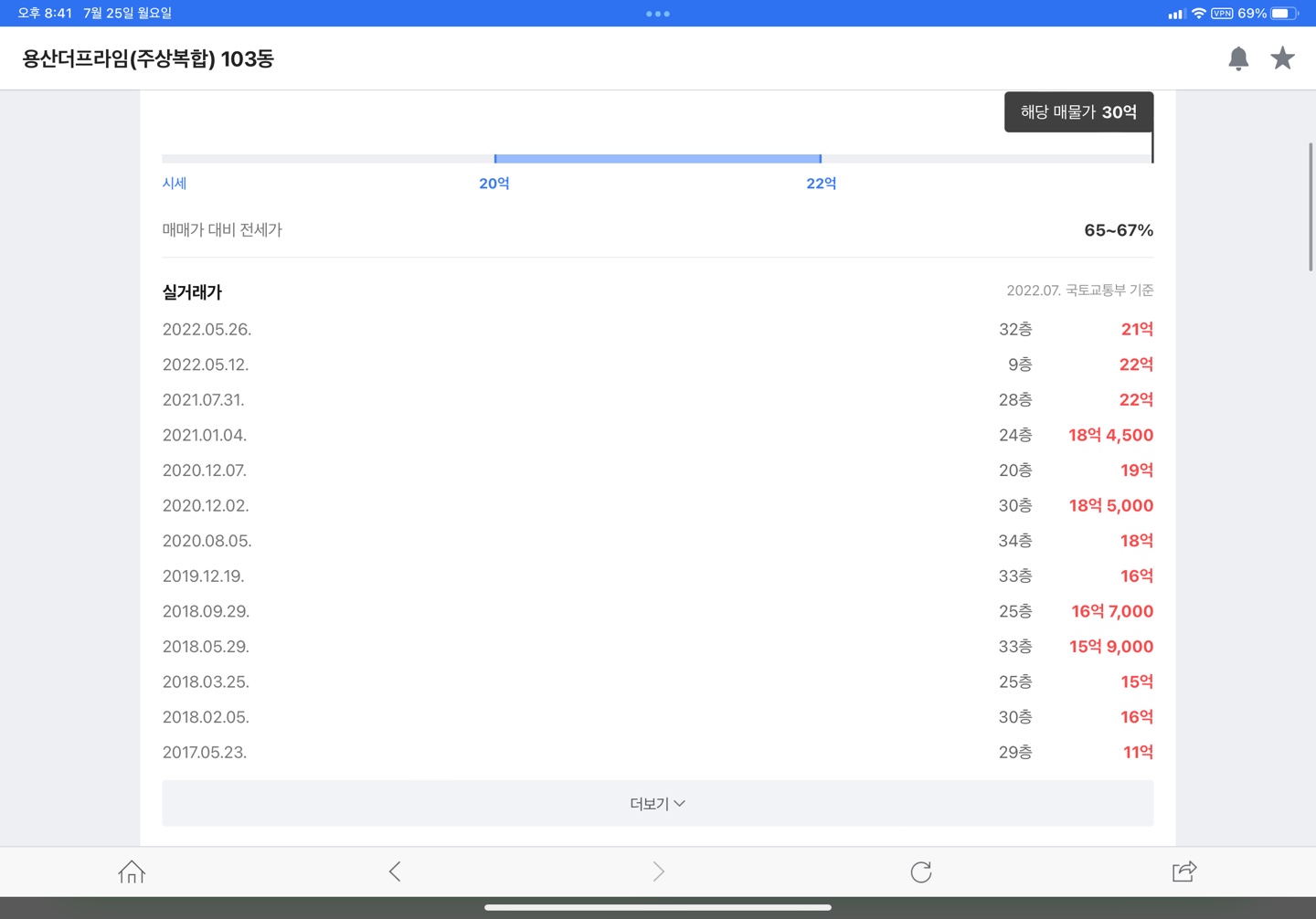
Task: Tap the 9층 floor value
Action: point(1020,364)
